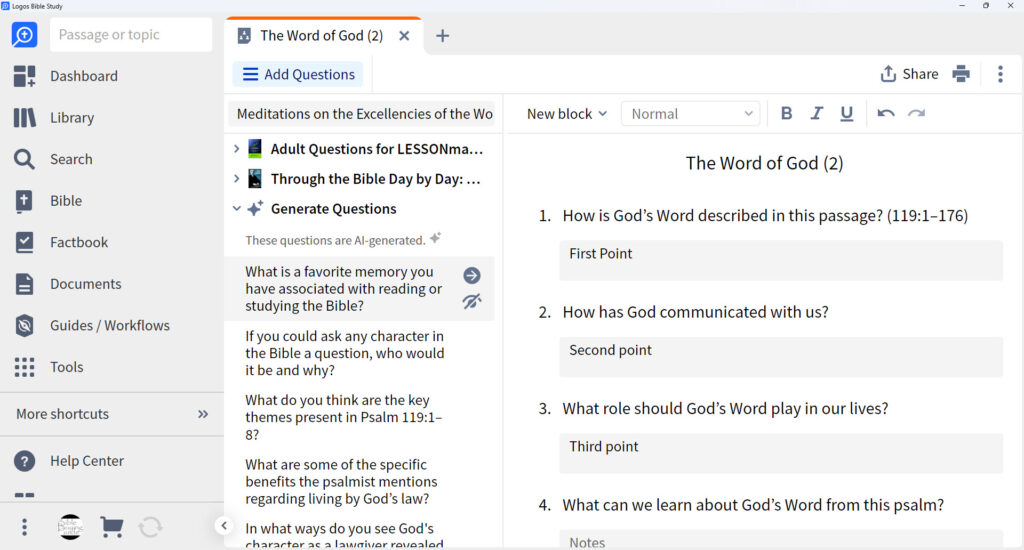Click into the Third point answer box
This screenshot has width=1024, height=550.
(780, 453)
